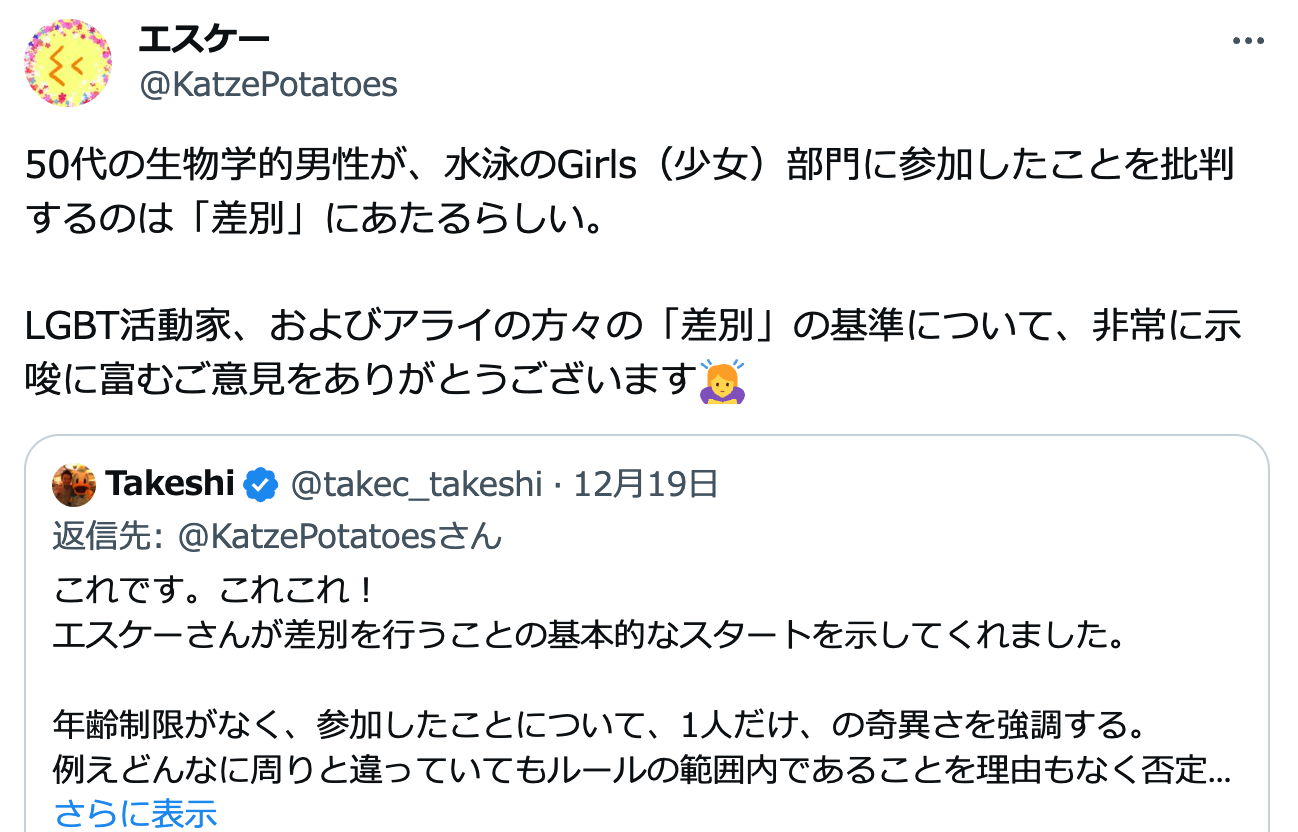Open the エスケー display name link
This screenshot has height=832, width=1298.
(203, 40)
